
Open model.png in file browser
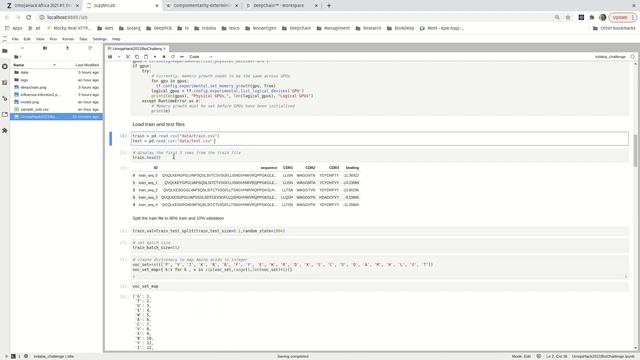(56, 102)
